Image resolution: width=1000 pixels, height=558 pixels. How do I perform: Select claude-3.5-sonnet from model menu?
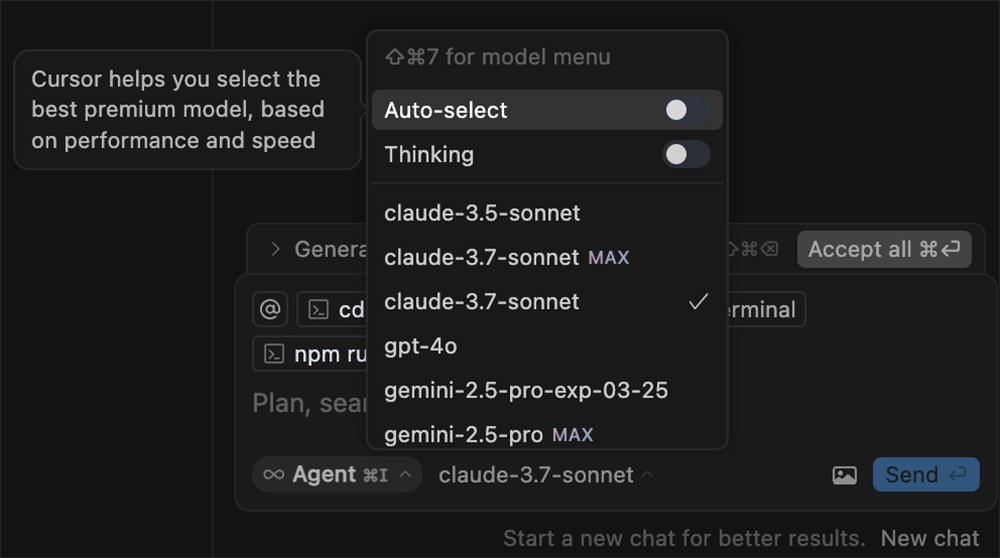point(482,213)
